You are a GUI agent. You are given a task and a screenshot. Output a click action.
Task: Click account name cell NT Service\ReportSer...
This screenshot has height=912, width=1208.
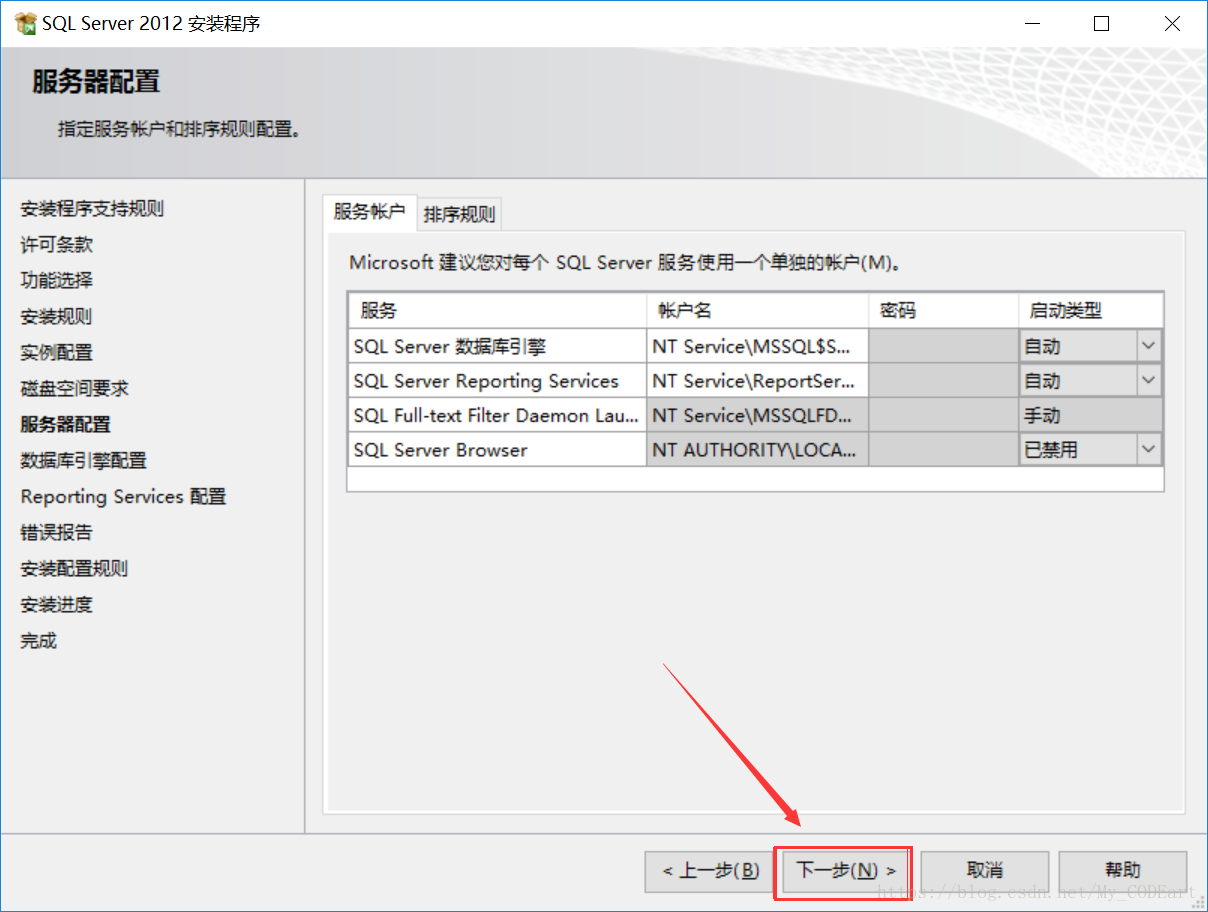[x=757, y=381]
